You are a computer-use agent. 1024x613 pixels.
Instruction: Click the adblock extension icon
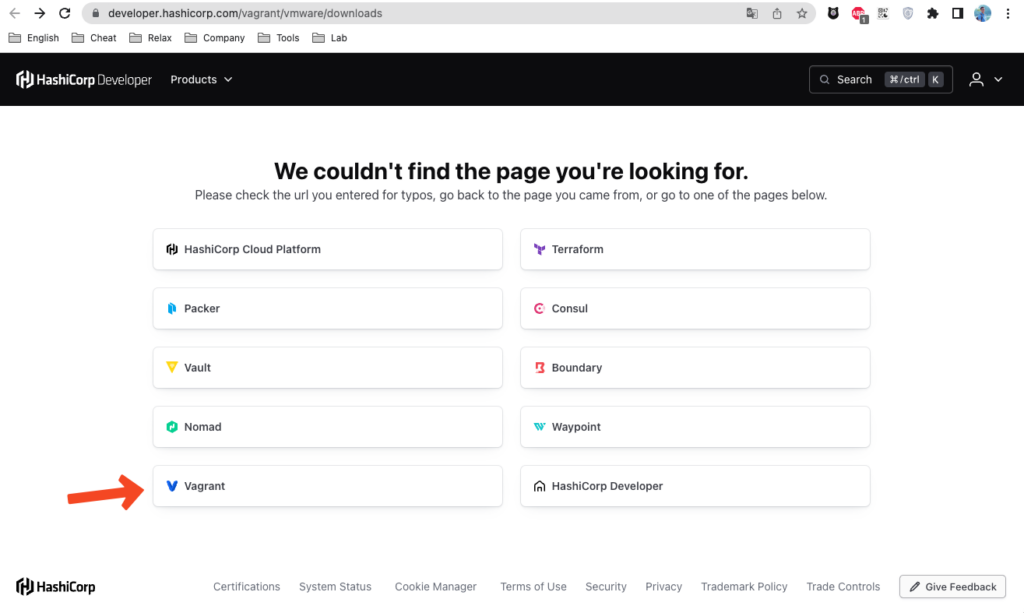859,14
